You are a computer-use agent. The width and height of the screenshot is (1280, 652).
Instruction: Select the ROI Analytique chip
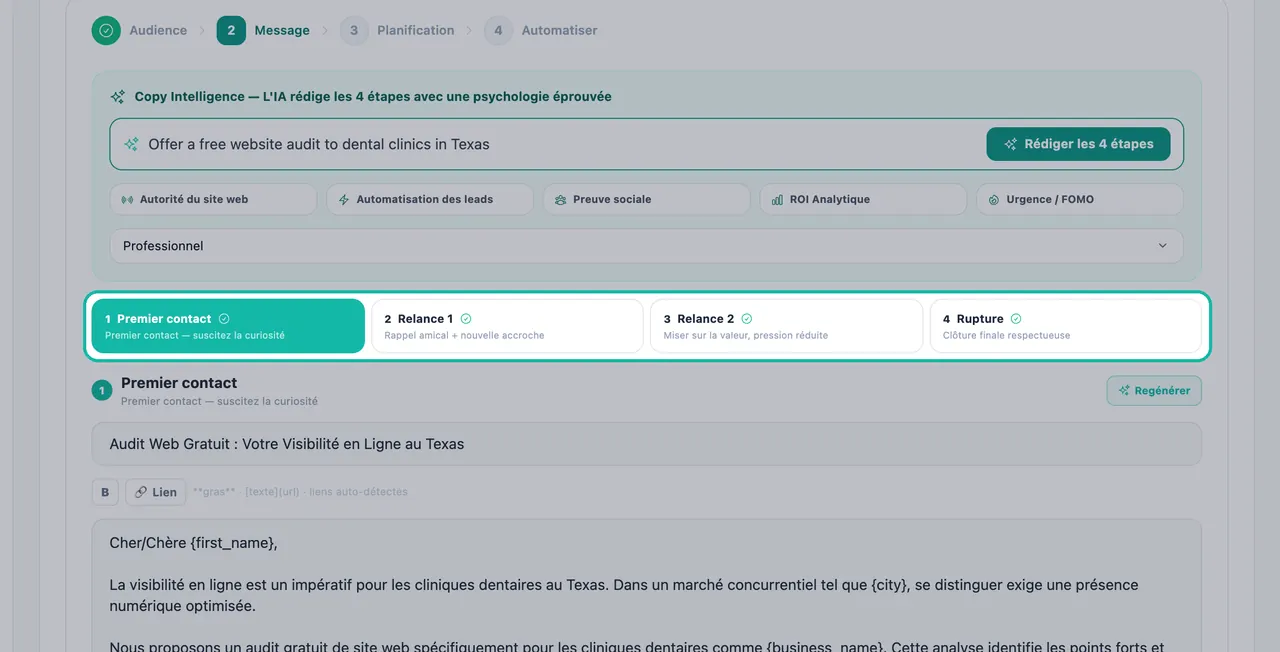click(863, 199)
